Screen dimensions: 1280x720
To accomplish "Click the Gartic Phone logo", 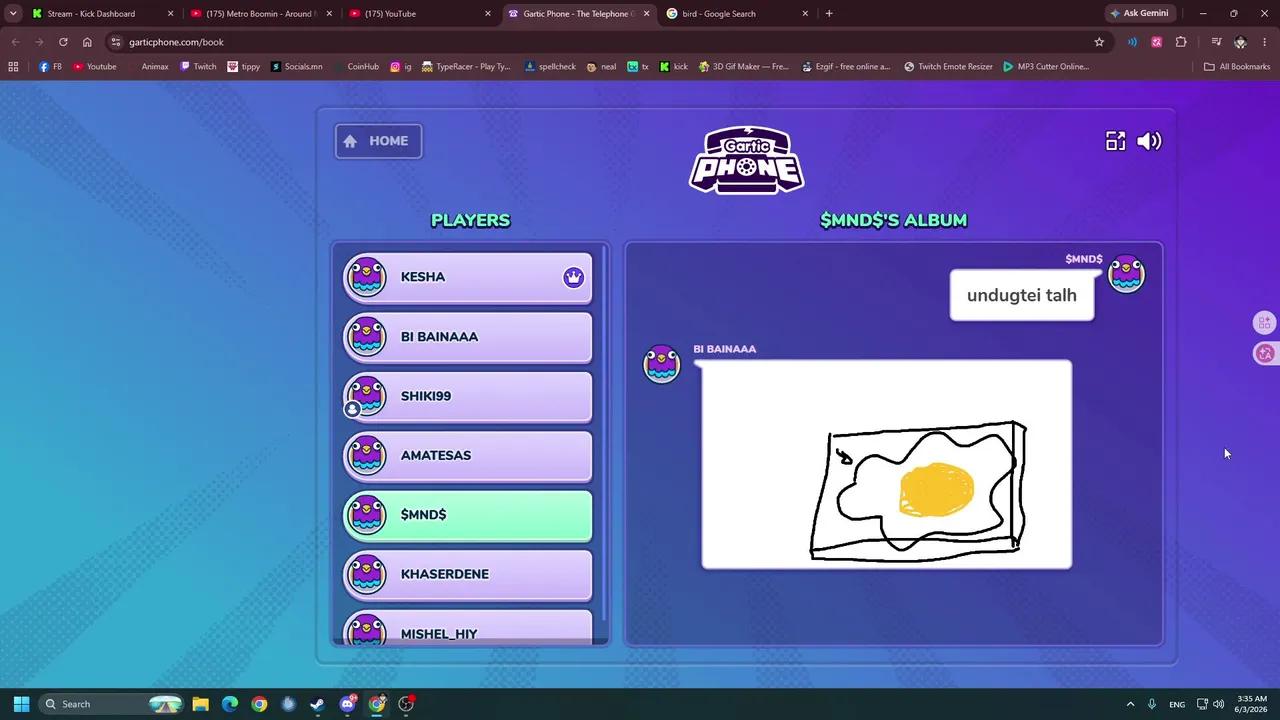I will click(x=746, y=160).
